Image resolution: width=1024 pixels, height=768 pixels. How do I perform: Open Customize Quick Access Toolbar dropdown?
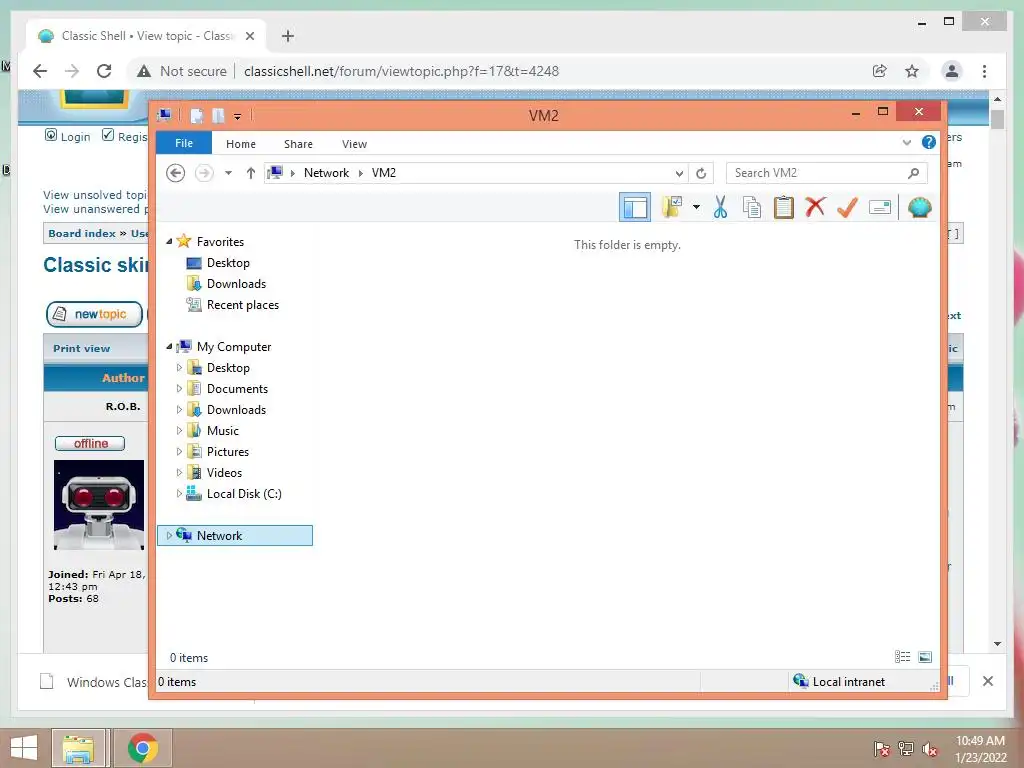click(238, 117)
